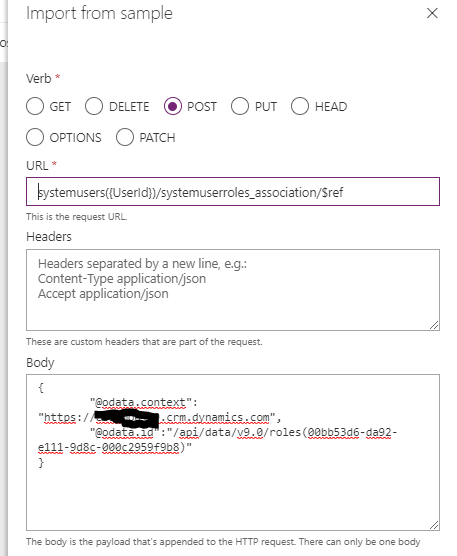Click the @odata.context key in Body
The image size is (457, 556).
[141, 402]
